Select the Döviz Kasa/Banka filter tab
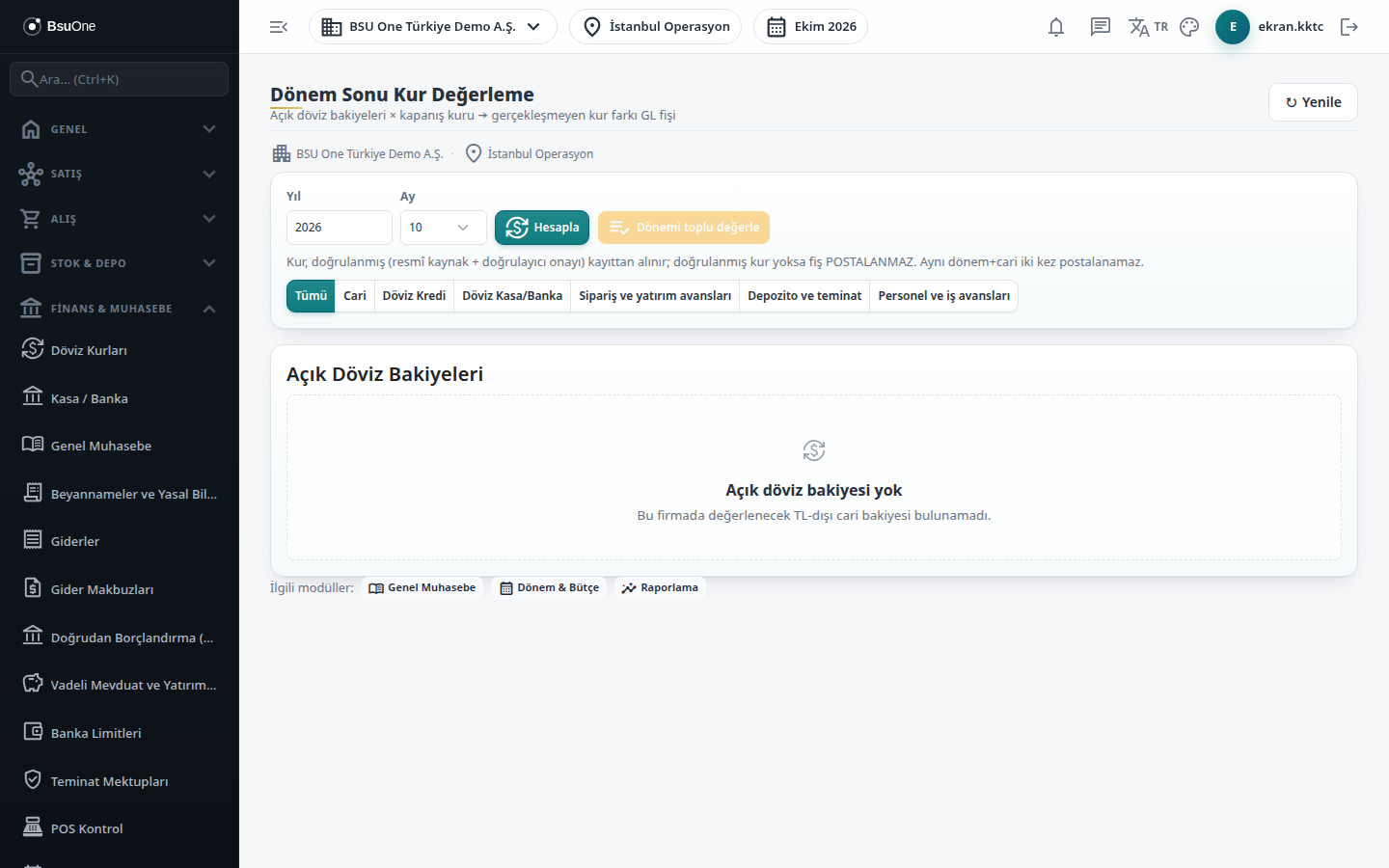 512,296
